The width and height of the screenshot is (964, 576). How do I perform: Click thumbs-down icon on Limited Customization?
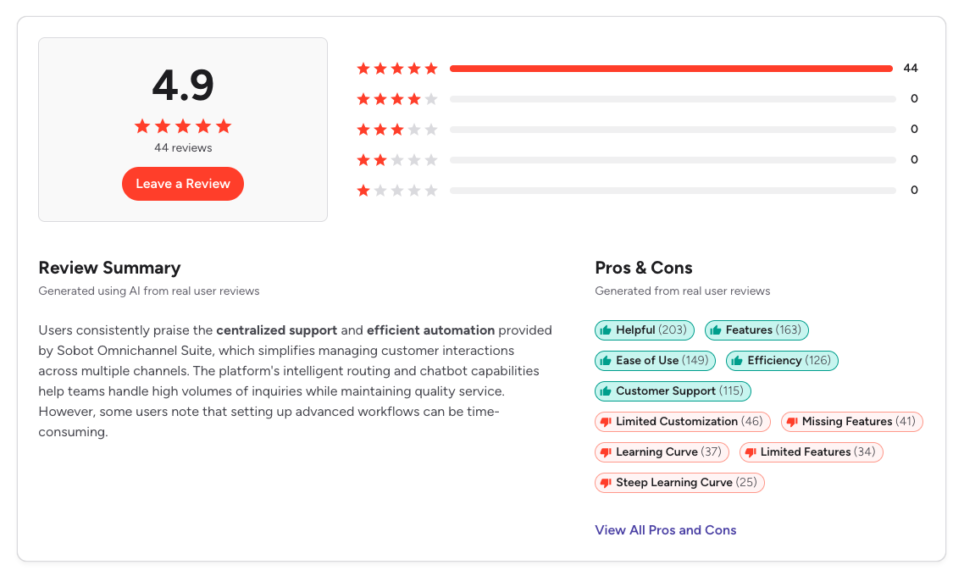coord(604,422)
